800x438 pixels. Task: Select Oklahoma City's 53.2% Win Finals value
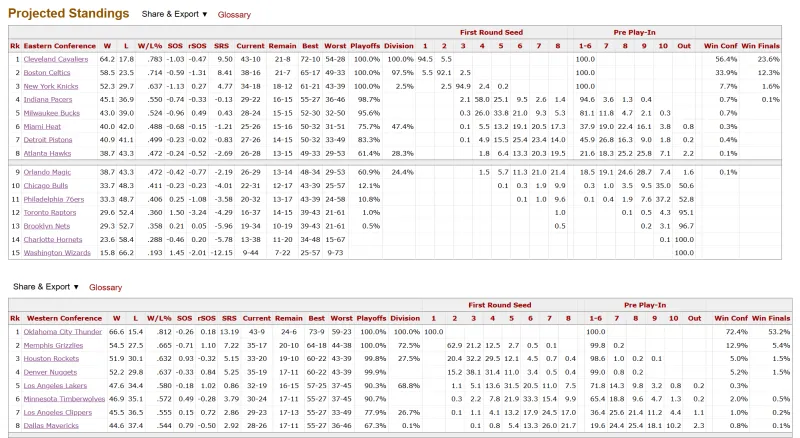[779, 332]
